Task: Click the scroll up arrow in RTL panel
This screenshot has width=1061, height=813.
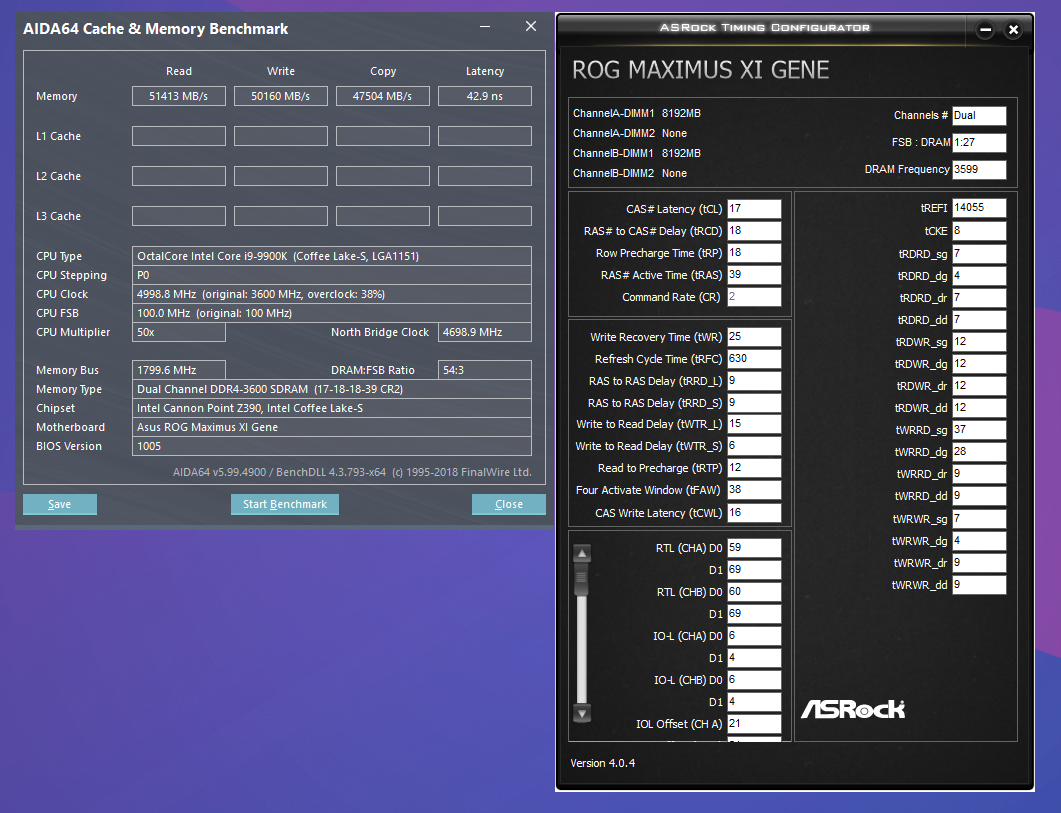Action: point(582,553)
